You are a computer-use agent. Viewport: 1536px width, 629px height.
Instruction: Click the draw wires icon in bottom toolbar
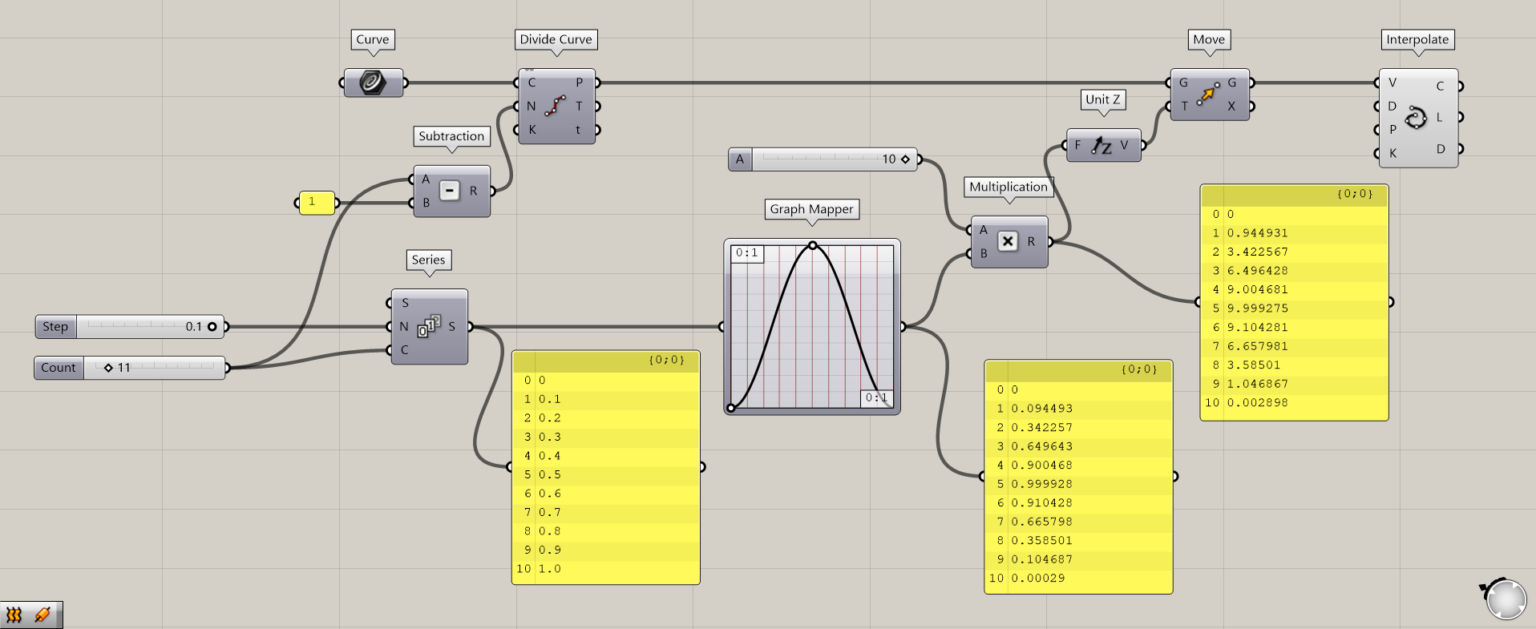(44, 613)
